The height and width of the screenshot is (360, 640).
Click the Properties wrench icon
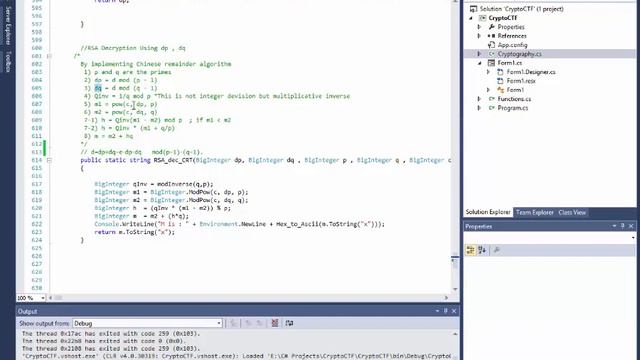click(491, 27)
